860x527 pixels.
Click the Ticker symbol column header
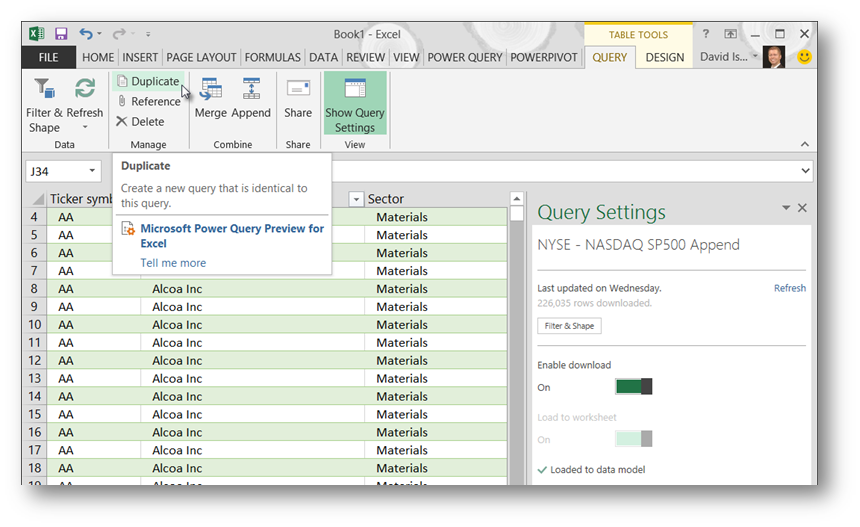[x=81, y=199]
